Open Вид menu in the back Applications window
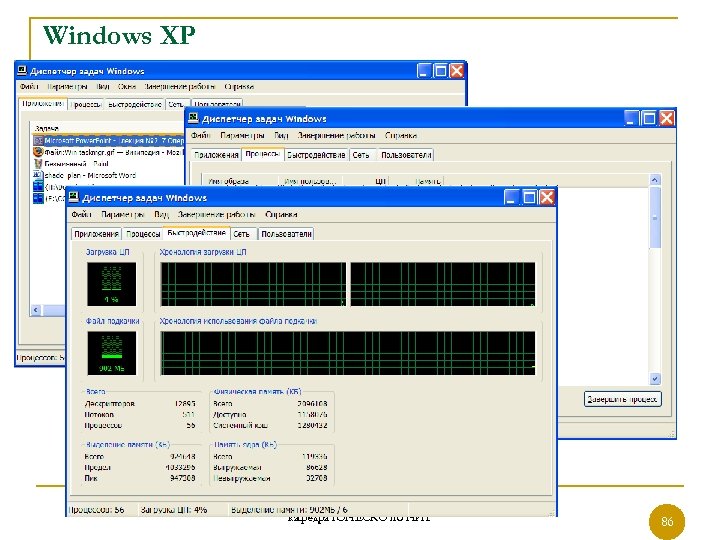 click(103, 86)
